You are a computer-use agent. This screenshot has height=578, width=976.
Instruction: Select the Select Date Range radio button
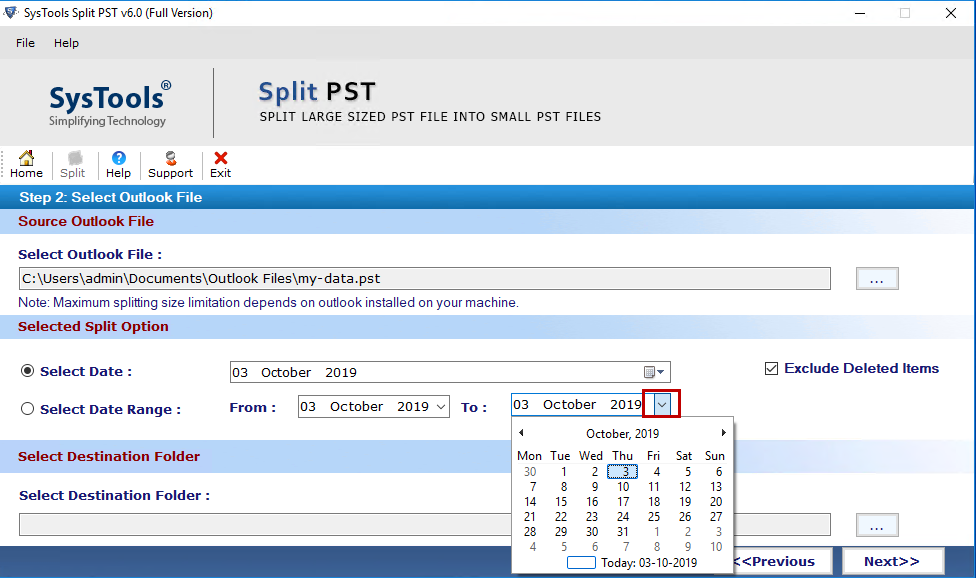click(x=27, y=409)
